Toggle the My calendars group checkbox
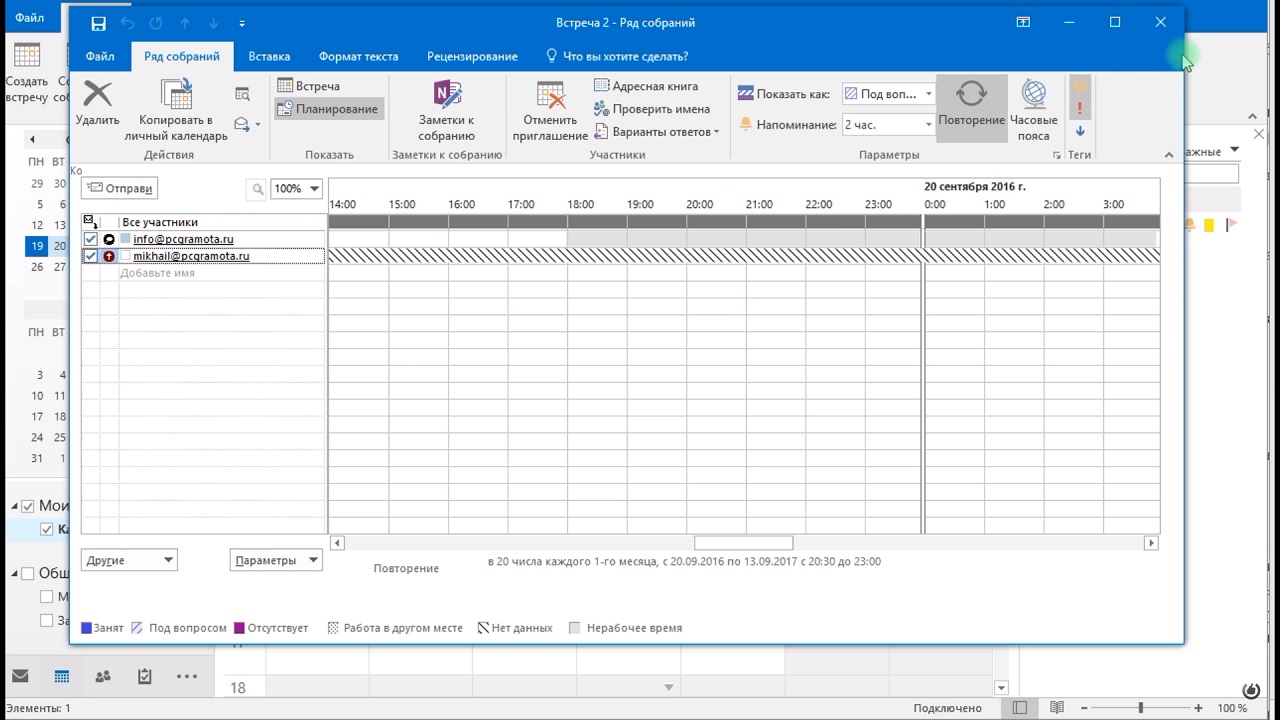 click(x=28, y=506)
